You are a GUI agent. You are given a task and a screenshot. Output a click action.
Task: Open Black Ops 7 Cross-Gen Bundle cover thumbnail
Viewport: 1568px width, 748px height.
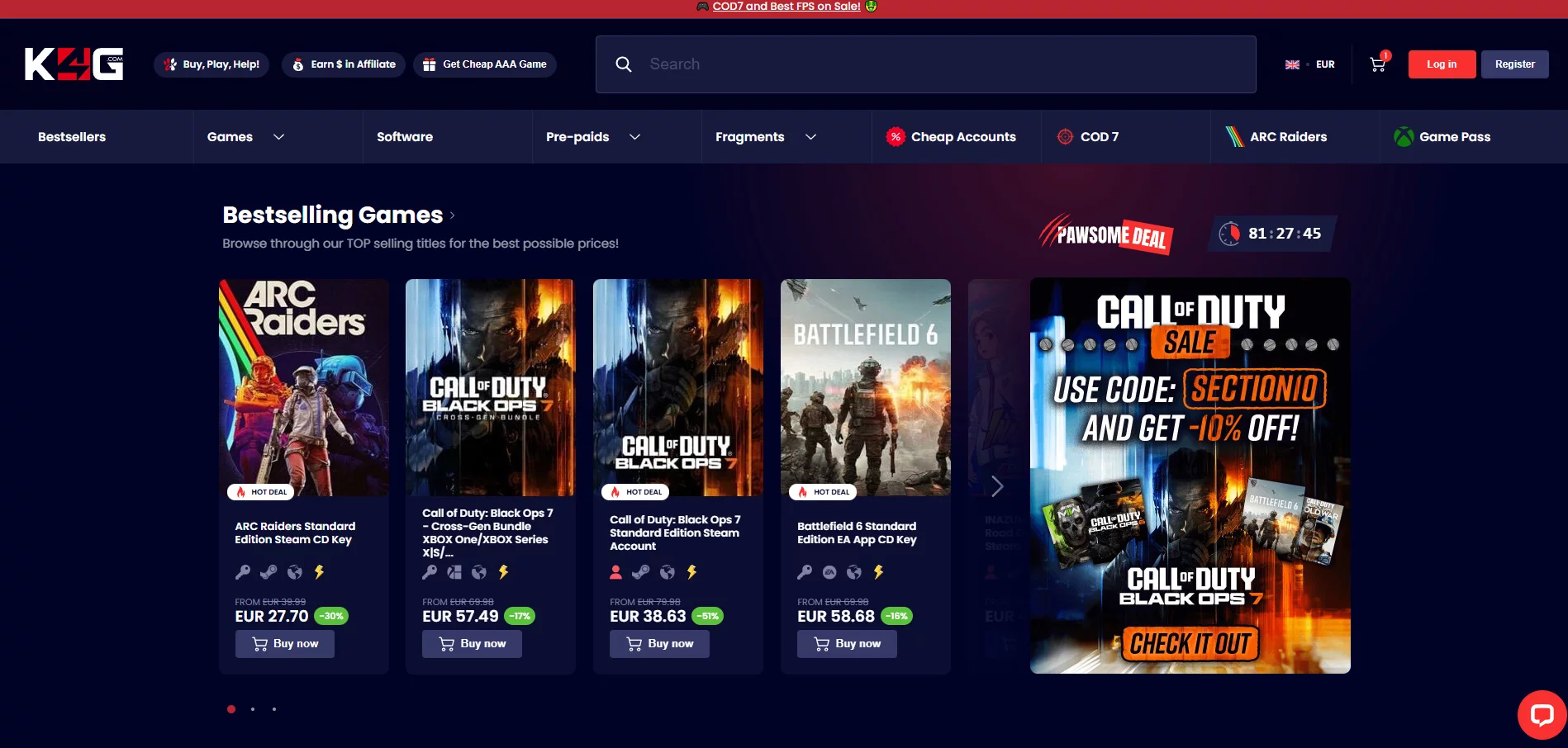(x=491, y=387)
